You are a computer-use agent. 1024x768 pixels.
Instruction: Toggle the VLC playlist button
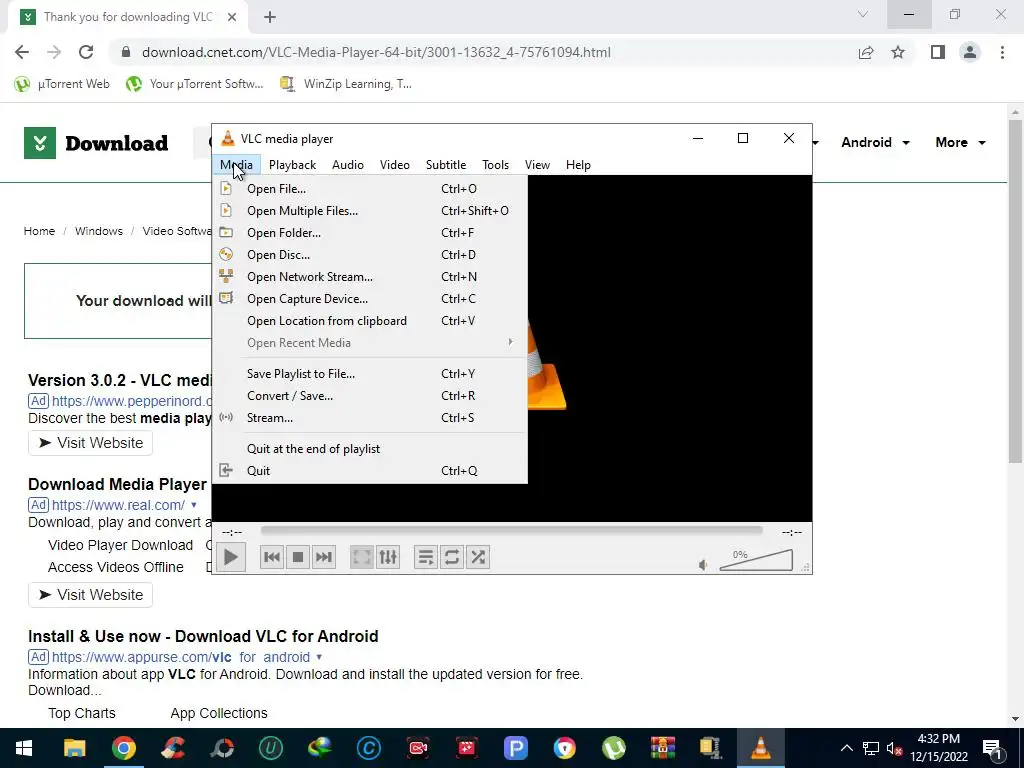point(426,557)
